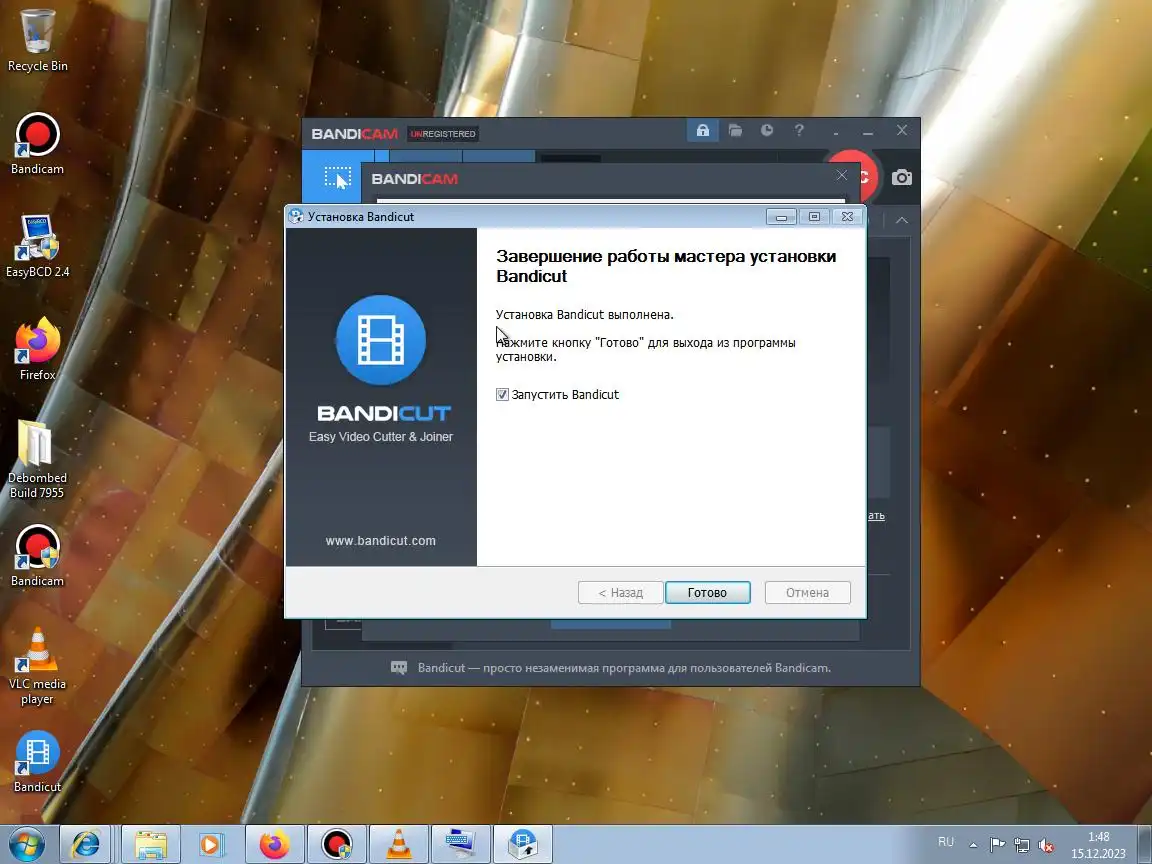Uncheck the Запустить Bandicut checkbox

503,395
